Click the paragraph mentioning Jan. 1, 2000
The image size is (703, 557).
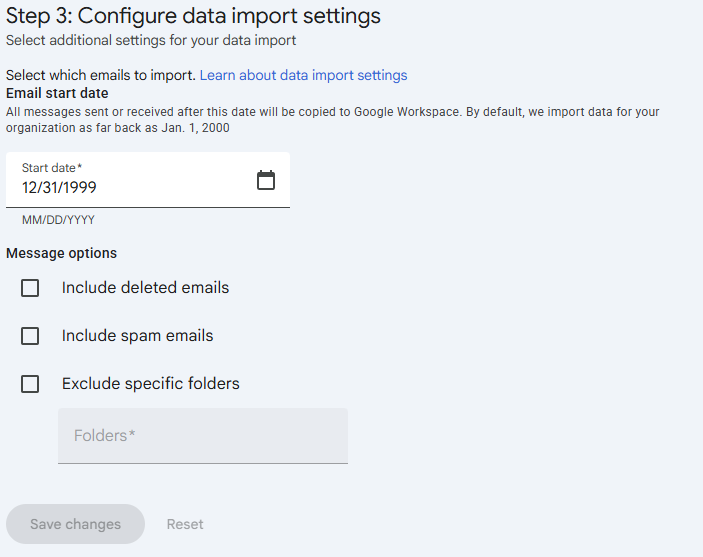pos(333,120)
